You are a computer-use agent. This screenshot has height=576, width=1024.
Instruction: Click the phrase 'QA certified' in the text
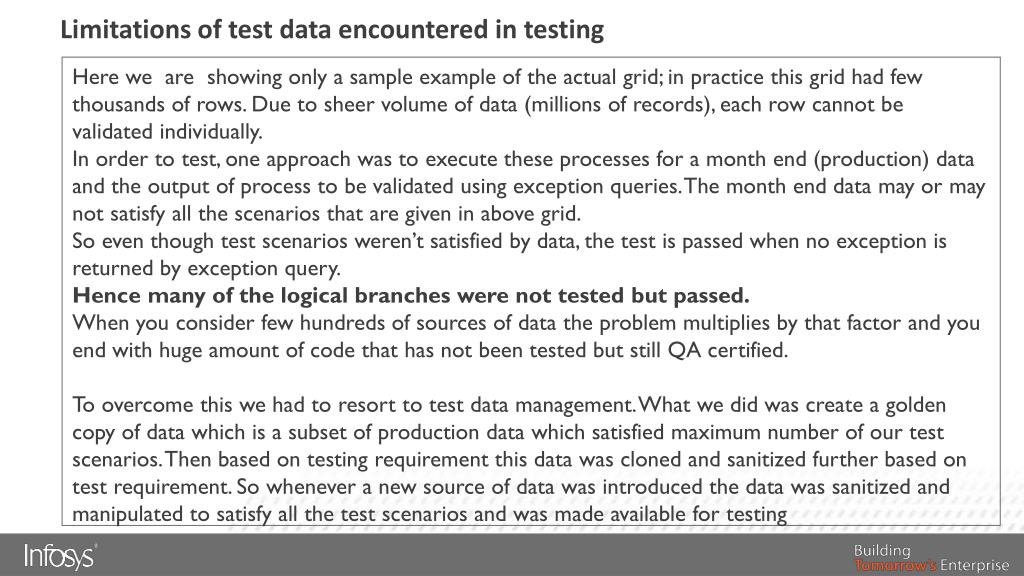[x=728, y=351]
